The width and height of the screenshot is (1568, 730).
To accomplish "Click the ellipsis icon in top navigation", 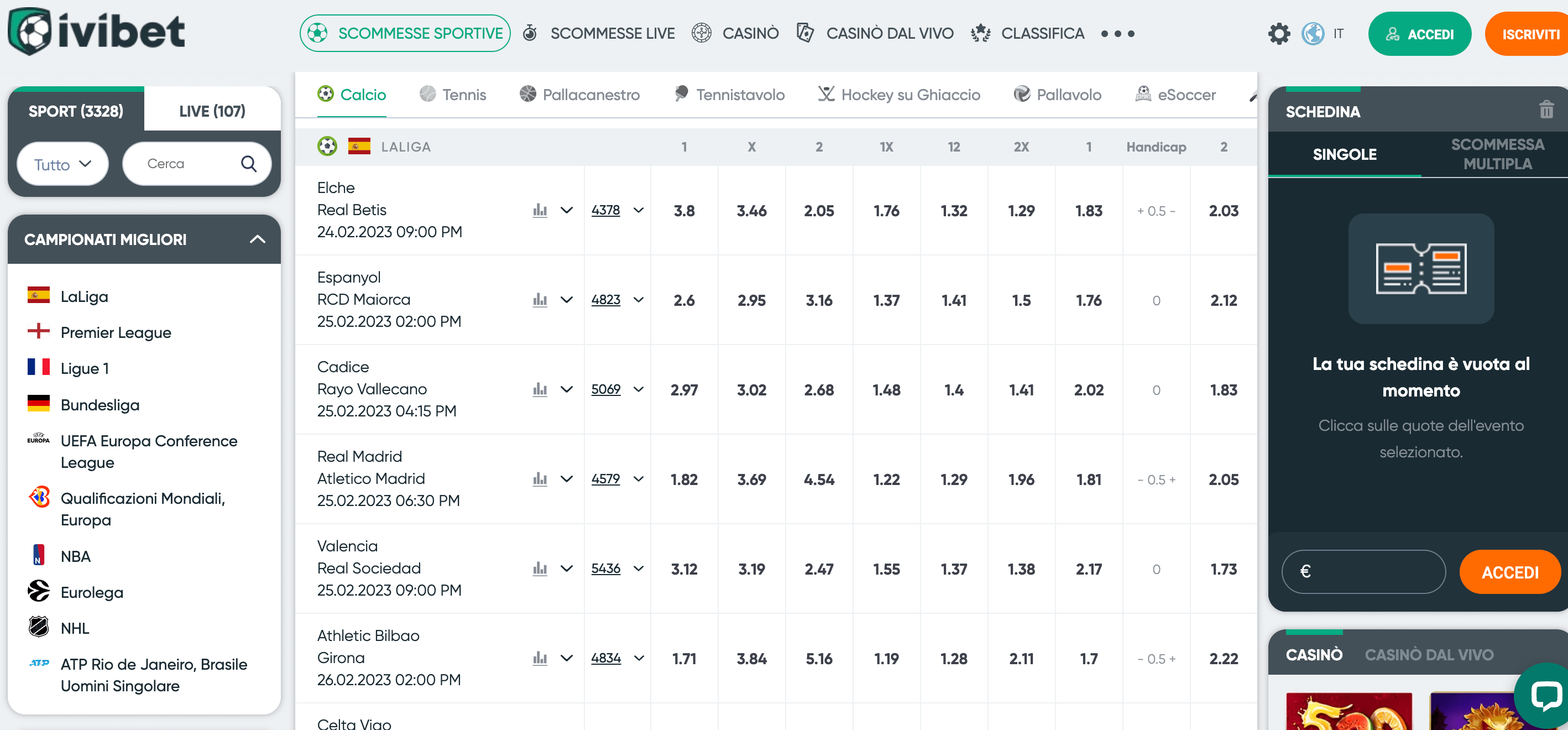I will (x=1117, y=35).
